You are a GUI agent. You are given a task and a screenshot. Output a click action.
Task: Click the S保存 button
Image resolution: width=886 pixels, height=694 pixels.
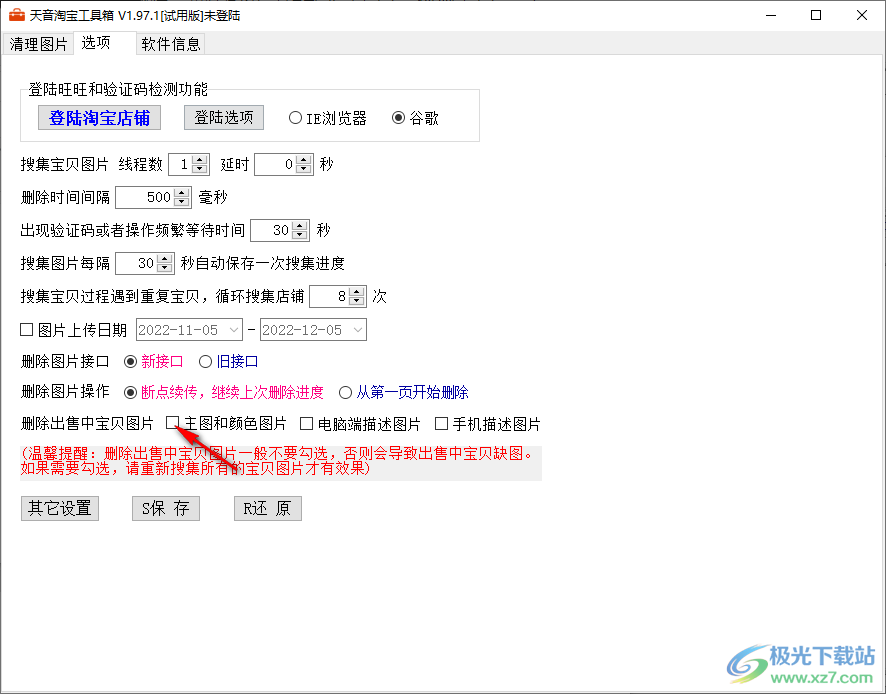tap(166, 508)
